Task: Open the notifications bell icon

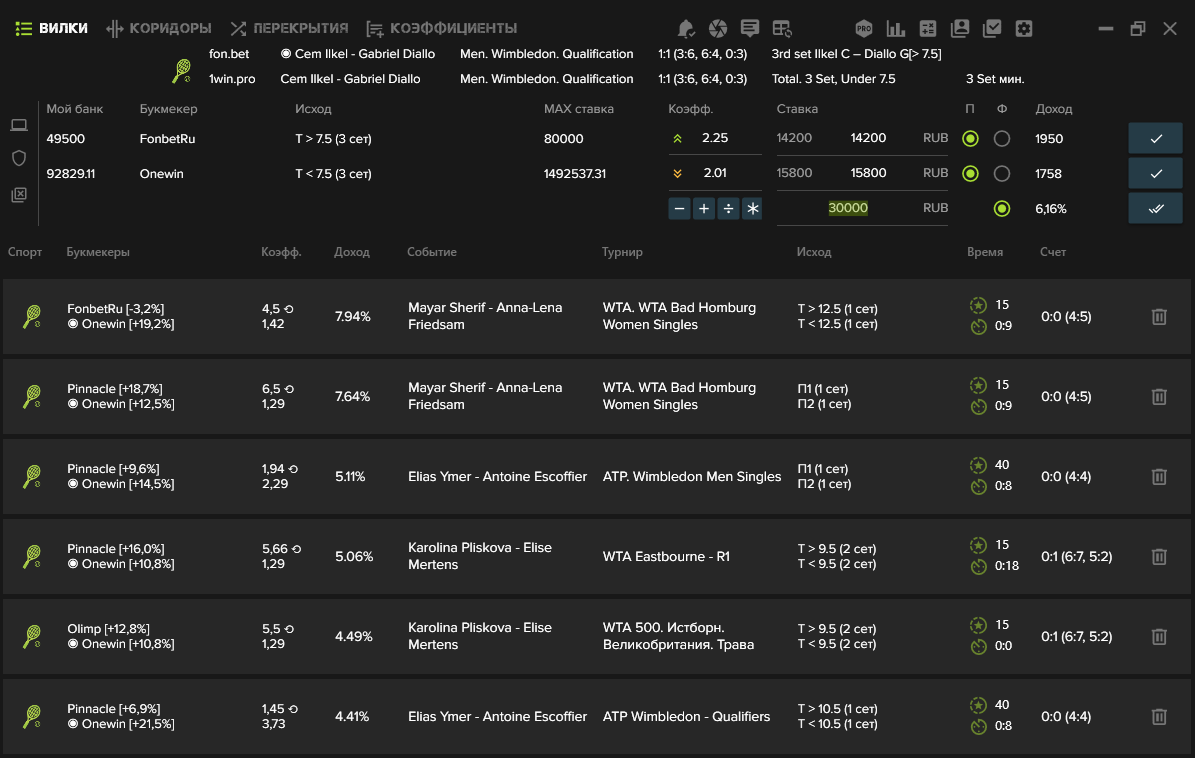Action: pos(685,28)
